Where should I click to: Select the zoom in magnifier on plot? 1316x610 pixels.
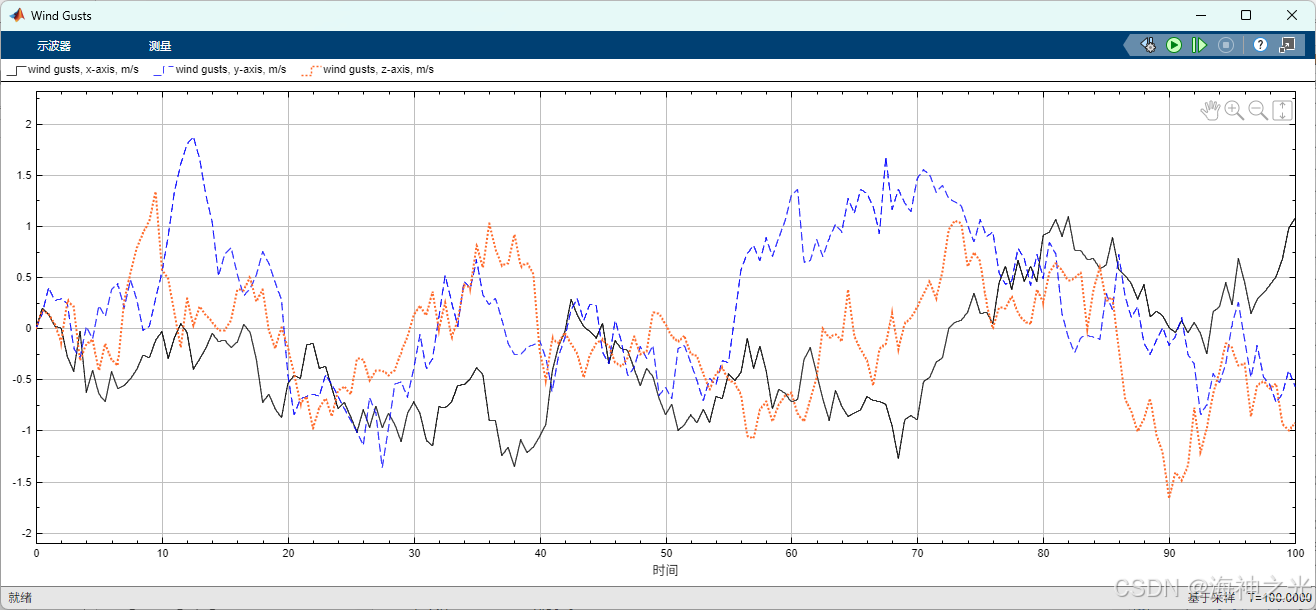(1234, 111)
